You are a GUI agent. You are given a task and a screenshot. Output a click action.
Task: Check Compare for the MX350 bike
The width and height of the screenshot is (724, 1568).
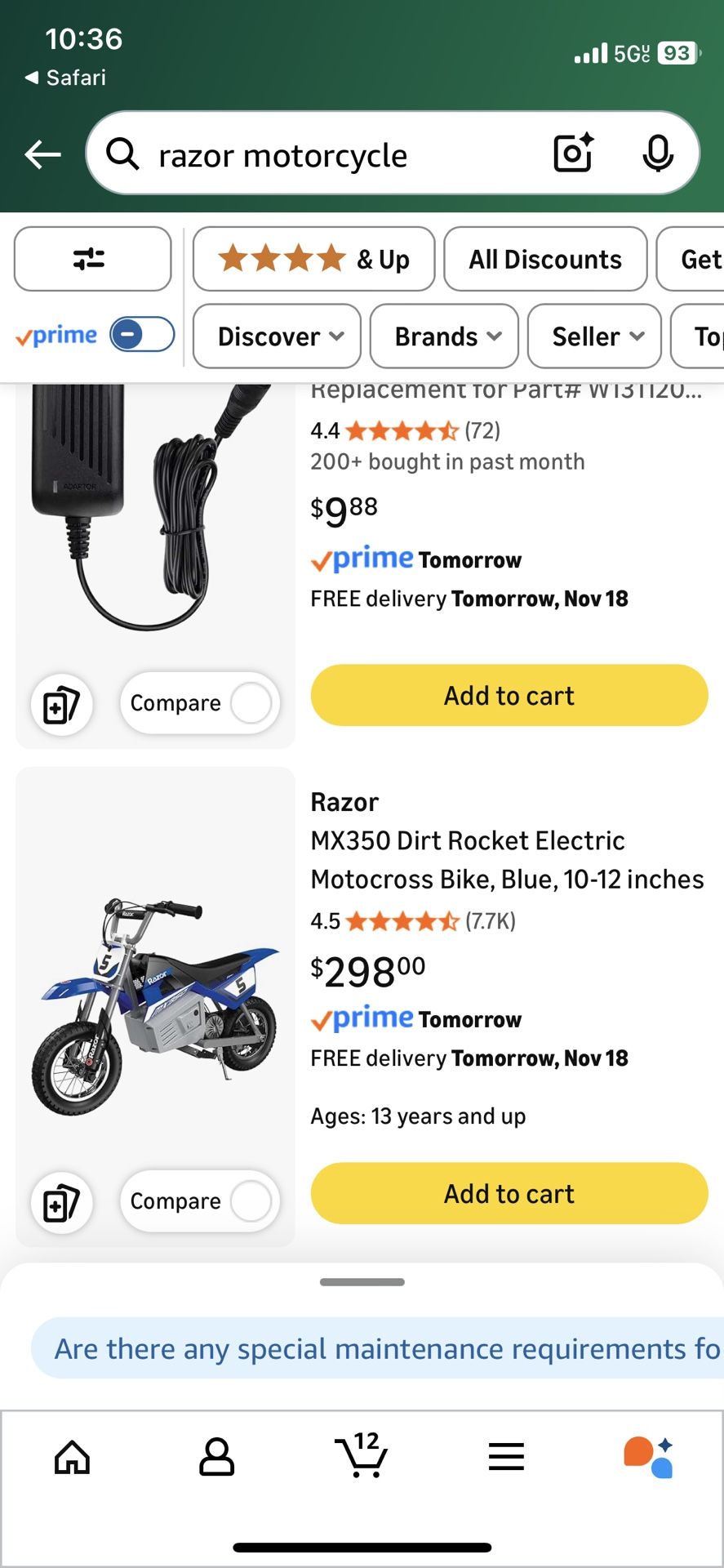pos(250,1201)
